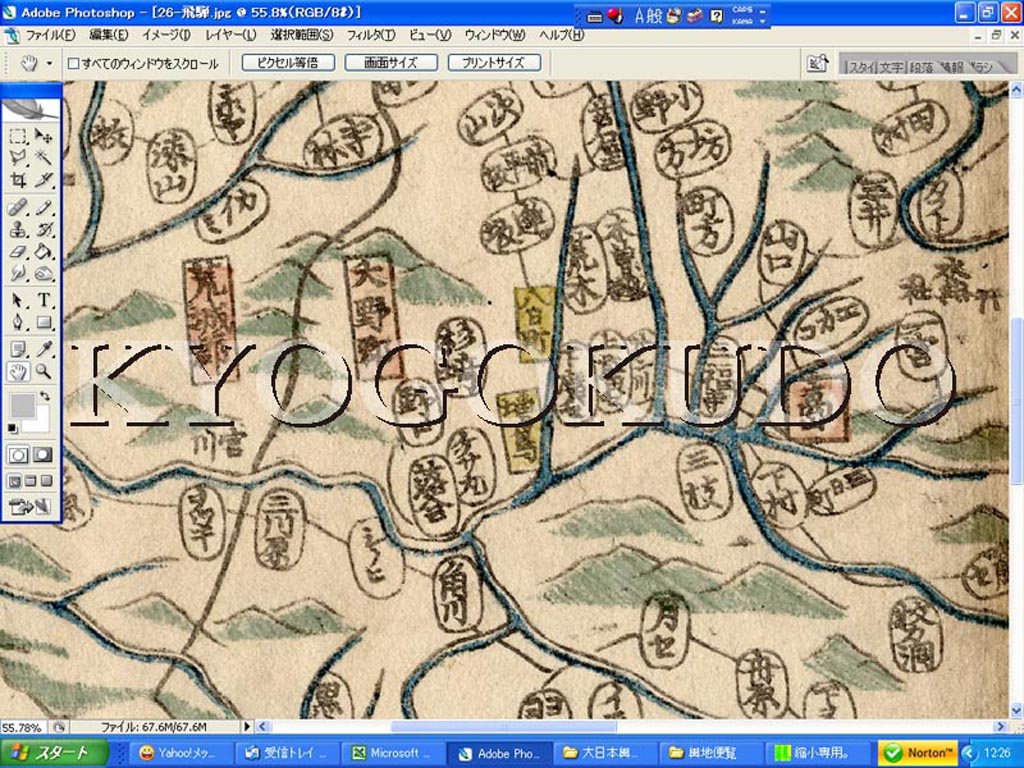1024x768 pixels.
Task: Select the Zoom magnifier tool
Action: pos(43,372)
